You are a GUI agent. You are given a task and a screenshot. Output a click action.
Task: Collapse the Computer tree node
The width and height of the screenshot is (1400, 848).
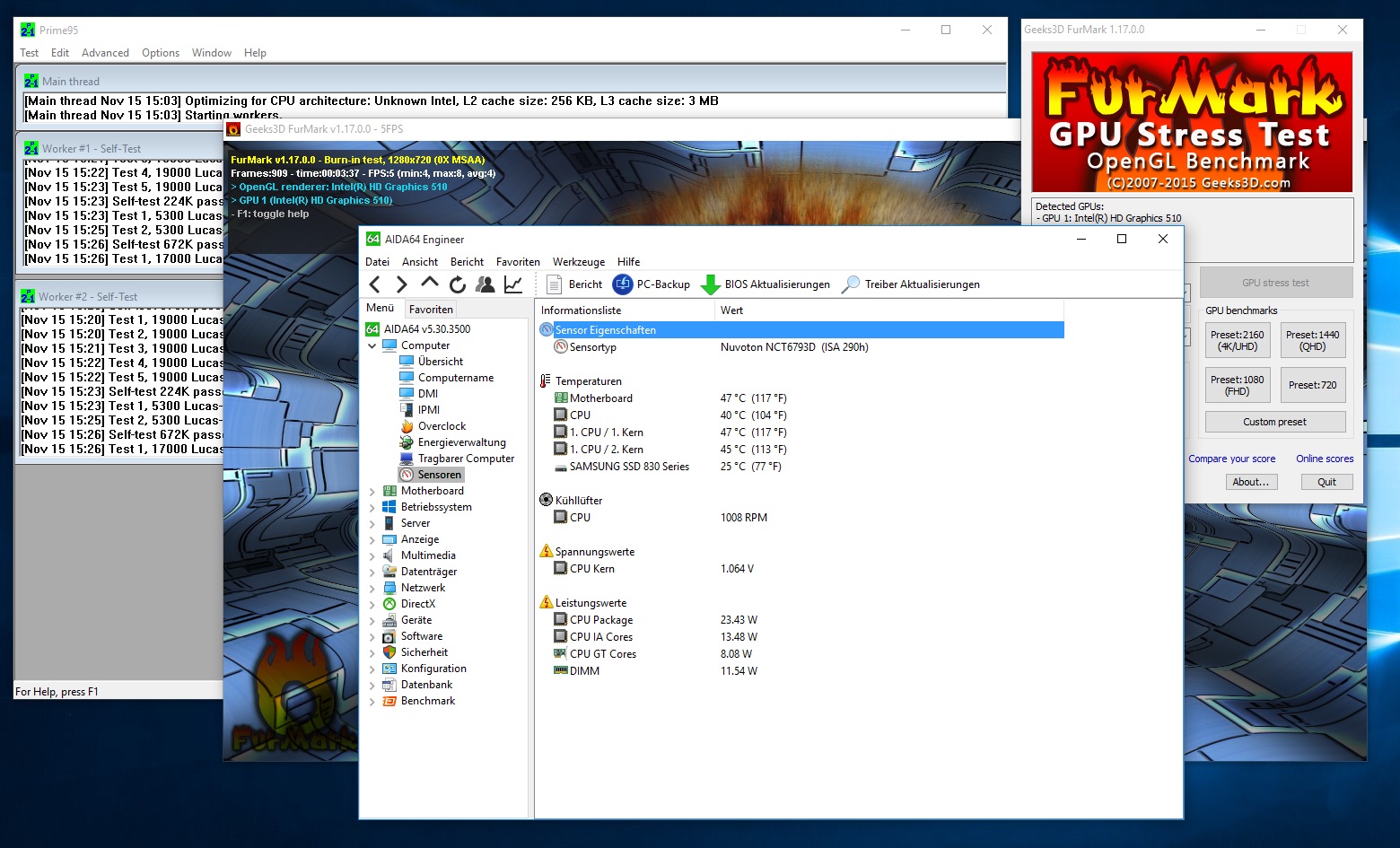[372, 345]
